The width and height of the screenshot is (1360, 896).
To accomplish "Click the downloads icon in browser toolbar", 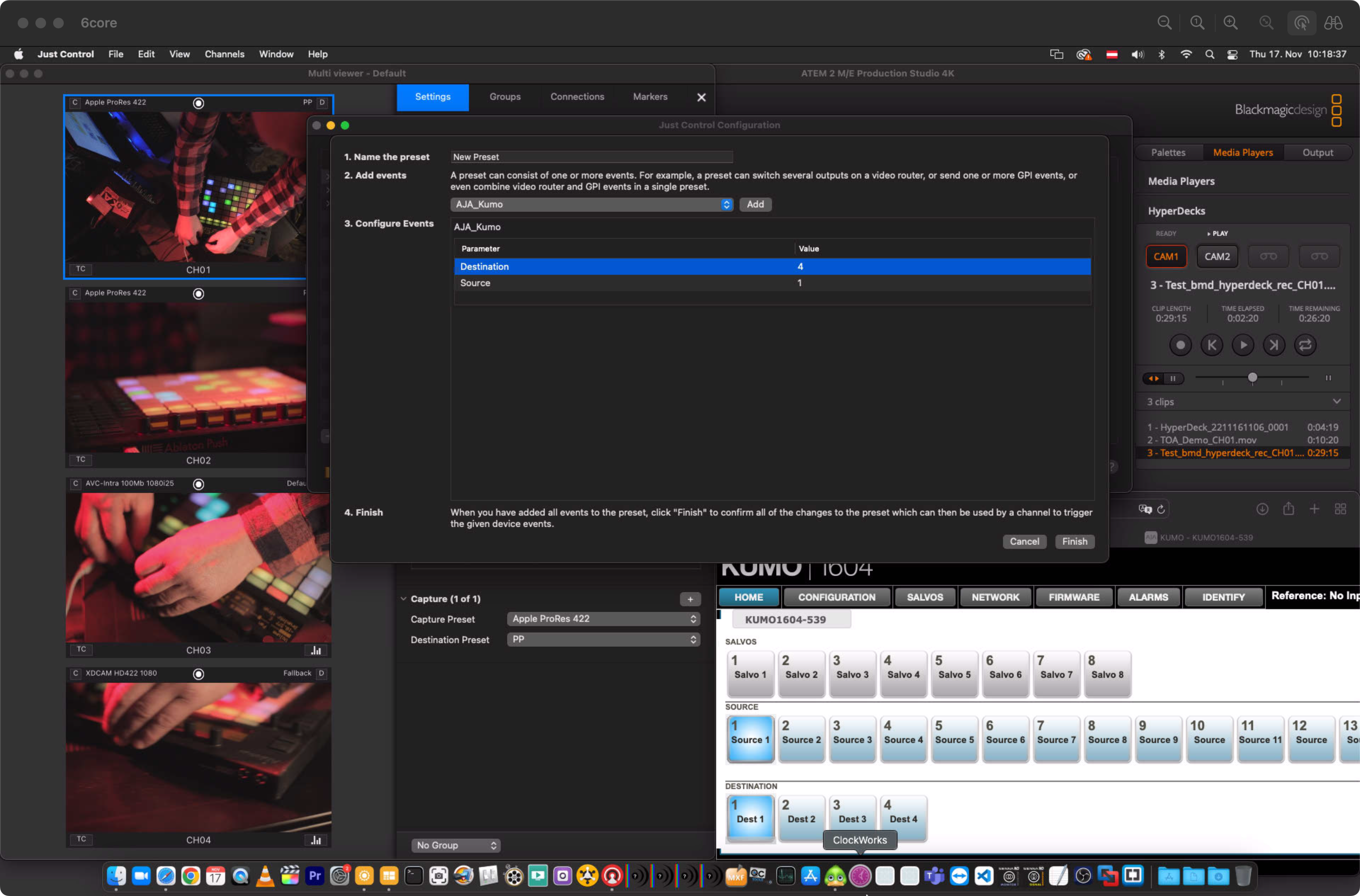I will [x=1262, y=509].
